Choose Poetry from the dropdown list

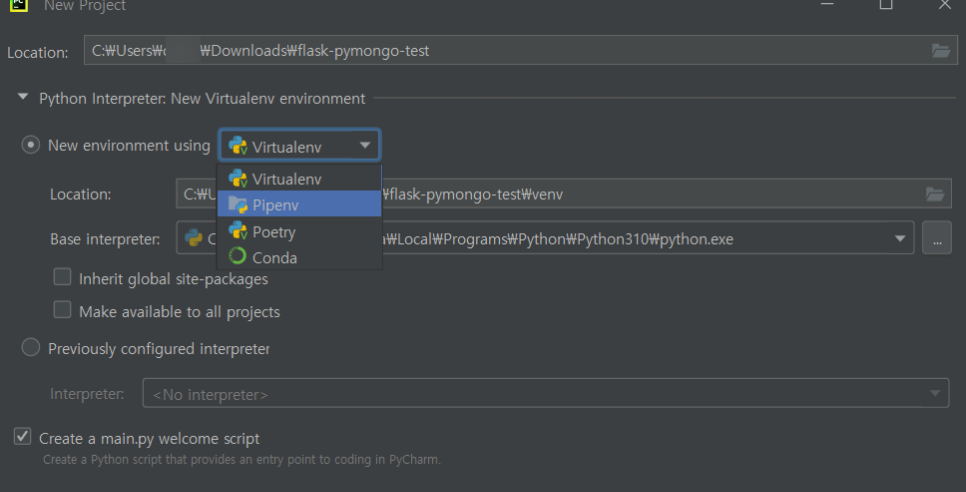click(x=299, y=232)
